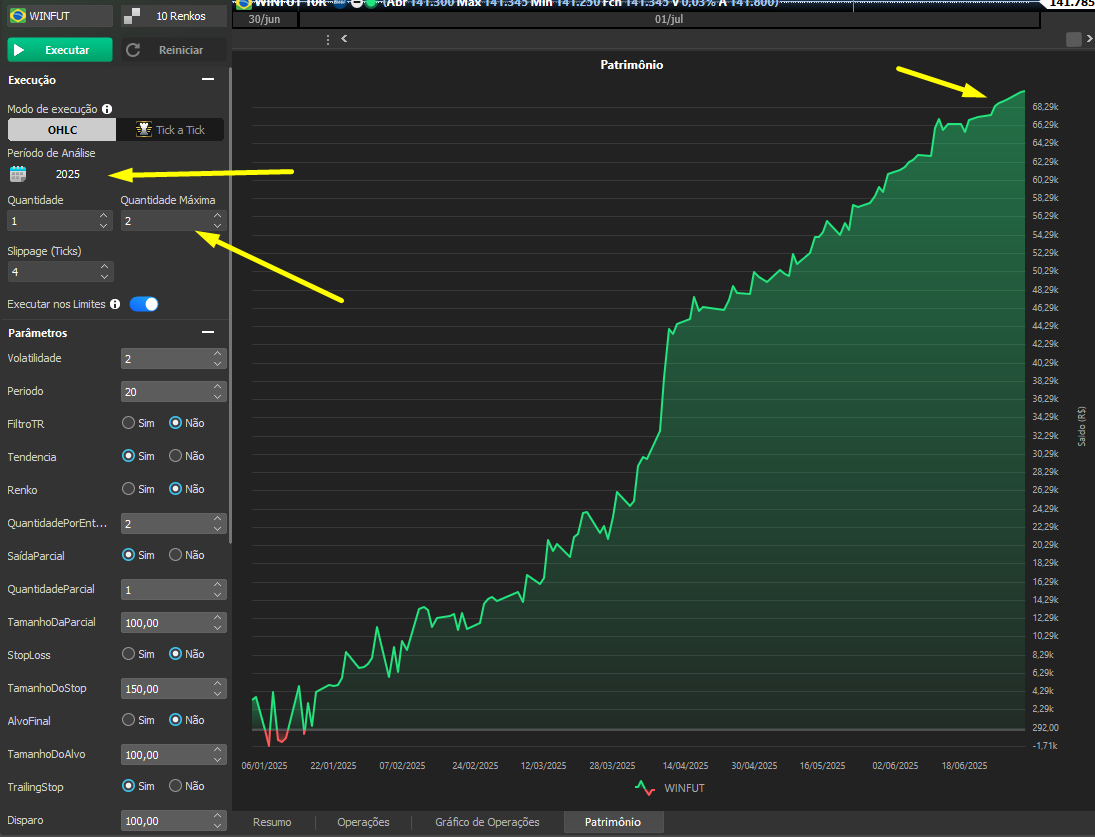Click the gray square button at top right
Viewport: 1095px width, 837px height.
click(1073, 39)
